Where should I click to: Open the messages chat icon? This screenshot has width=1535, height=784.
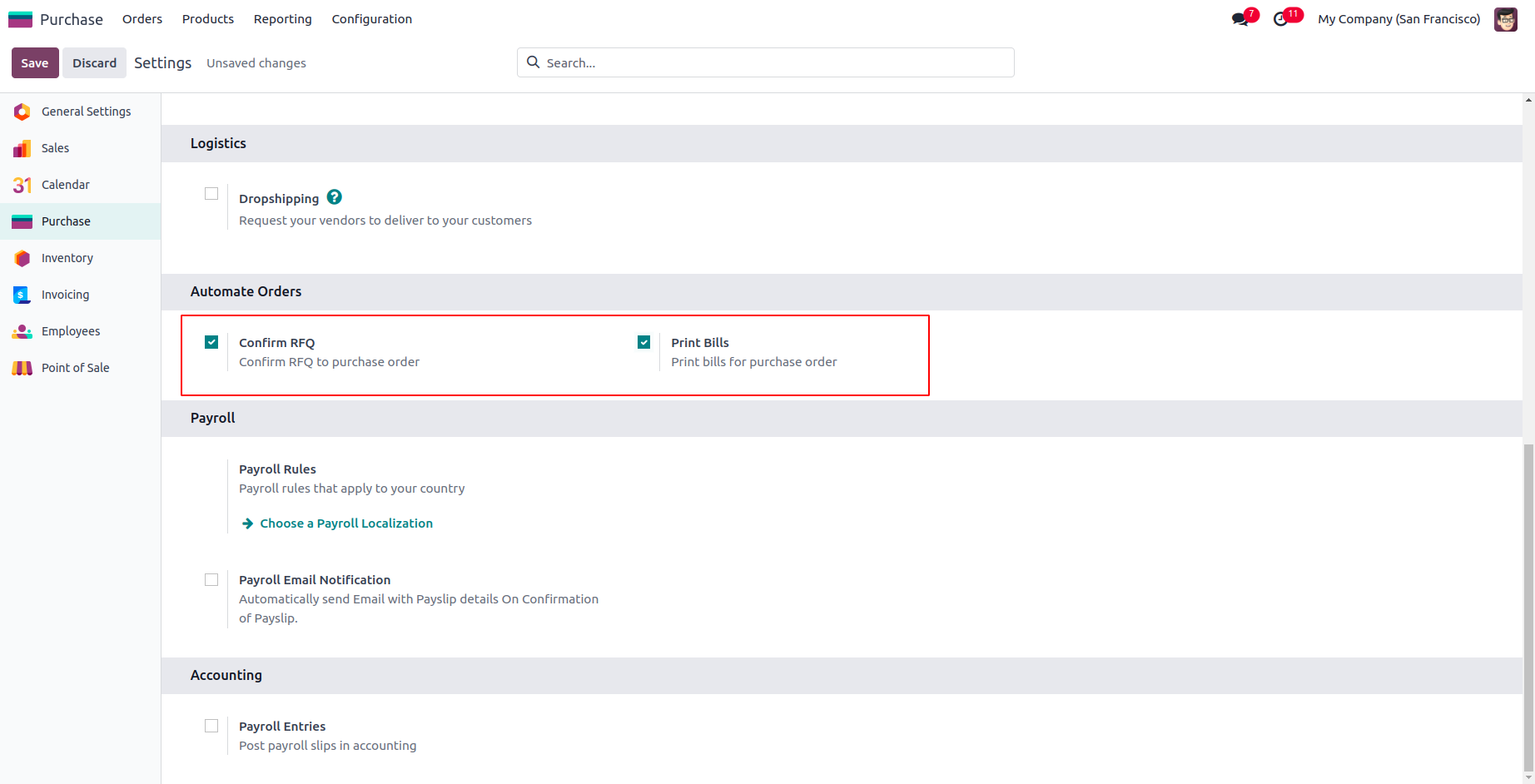click(x=1240, y=19)
